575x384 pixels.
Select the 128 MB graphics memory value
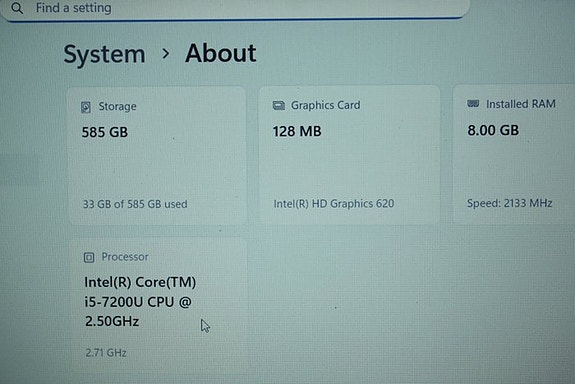click(297, 131)
